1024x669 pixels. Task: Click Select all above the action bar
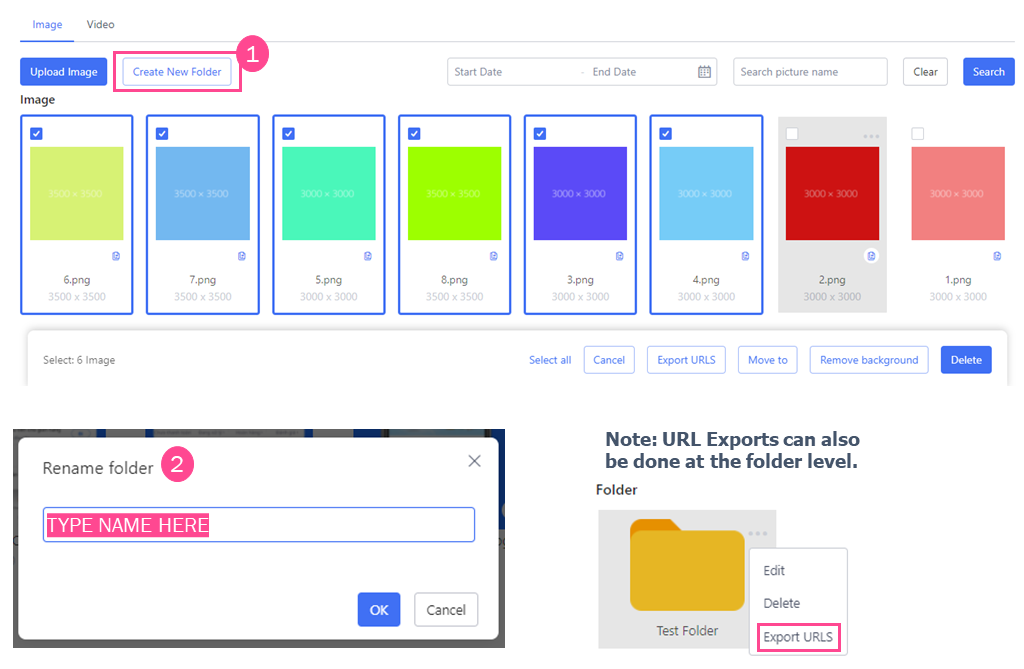click(x=549, y=359)
